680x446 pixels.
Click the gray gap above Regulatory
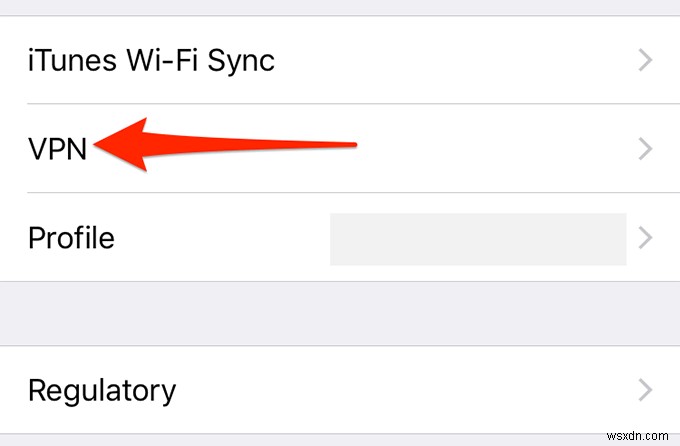340,314
